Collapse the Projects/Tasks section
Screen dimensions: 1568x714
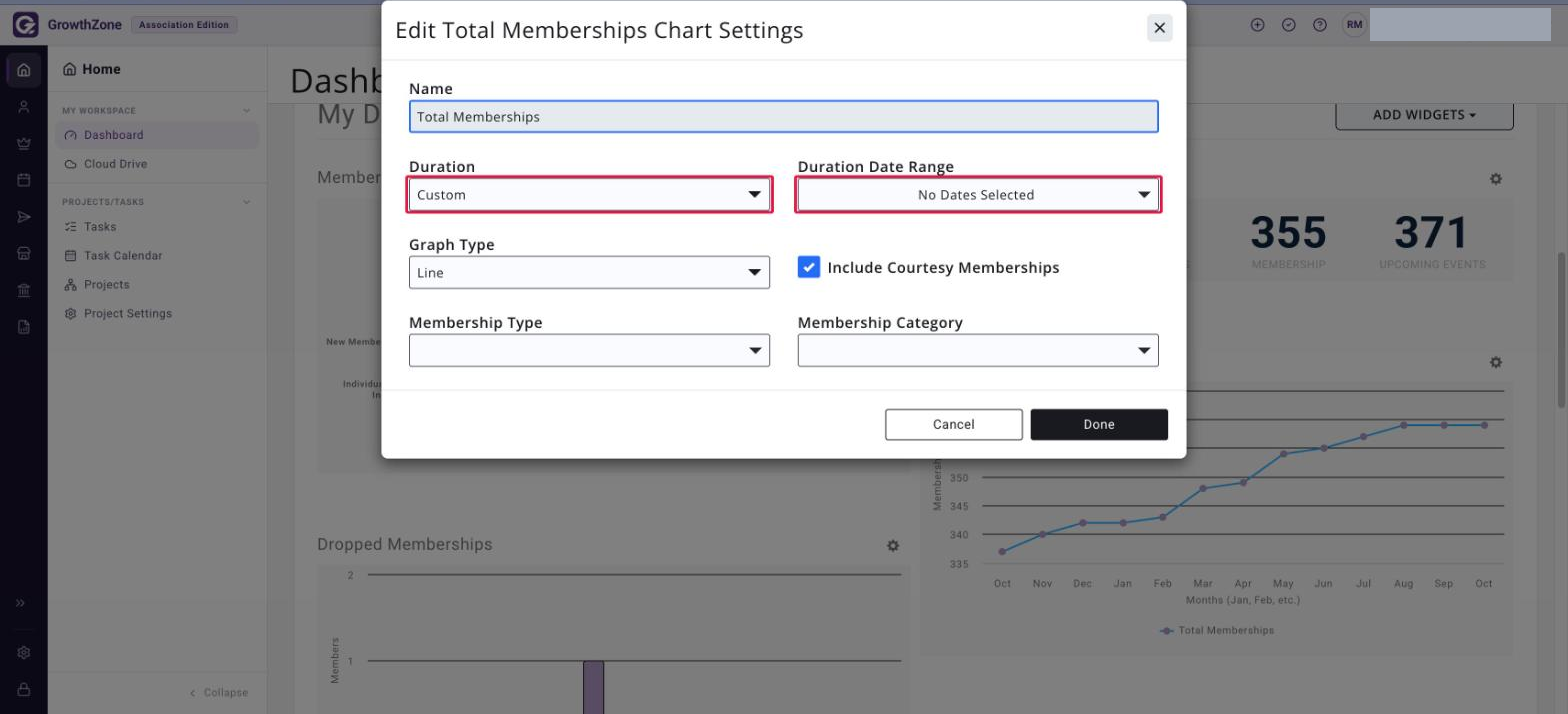[x=247, y=202]
